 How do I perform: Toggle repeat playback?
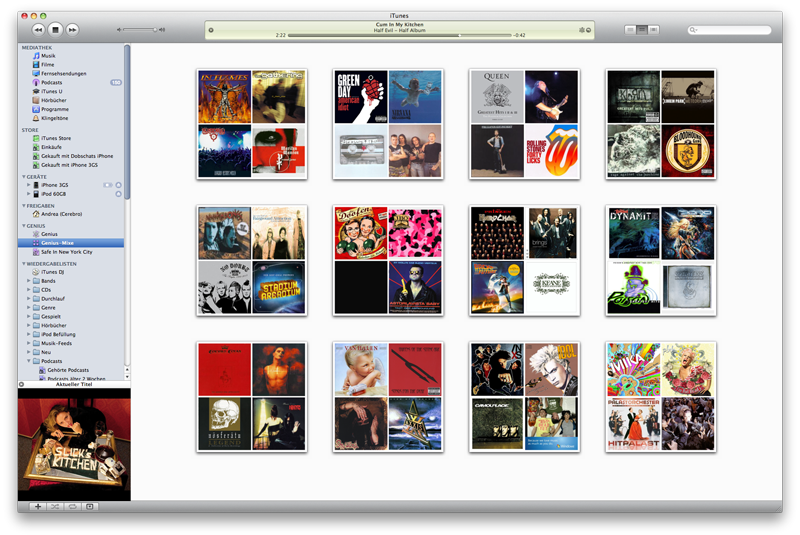click(x=72, y=506)
